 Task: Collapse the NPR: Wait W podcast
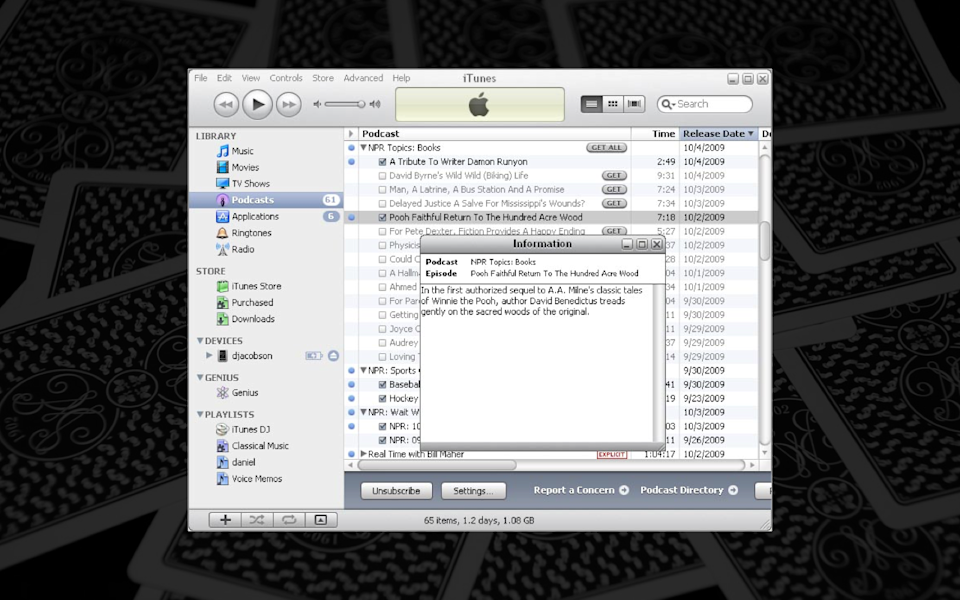pyautogui.click(x=364, y=412)
